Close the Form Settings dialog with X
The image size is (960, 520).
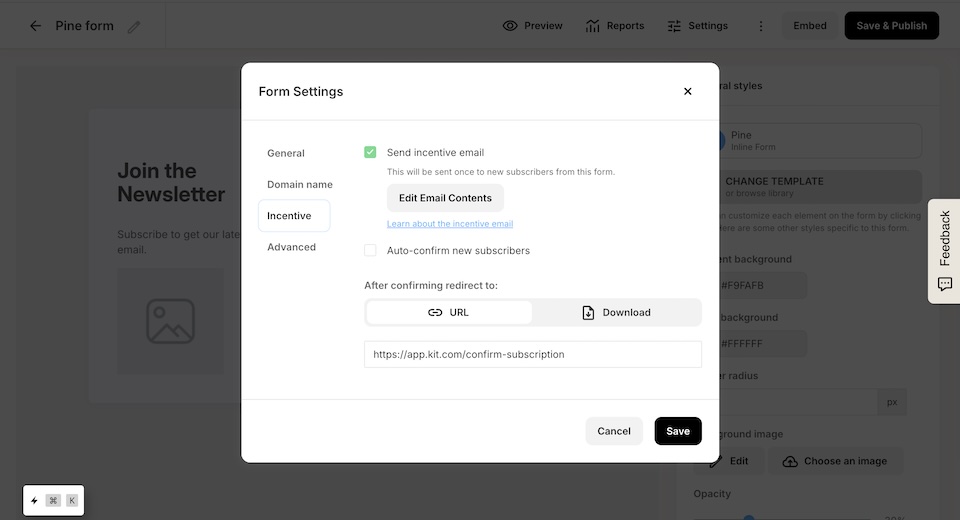[x=688, y=91]
